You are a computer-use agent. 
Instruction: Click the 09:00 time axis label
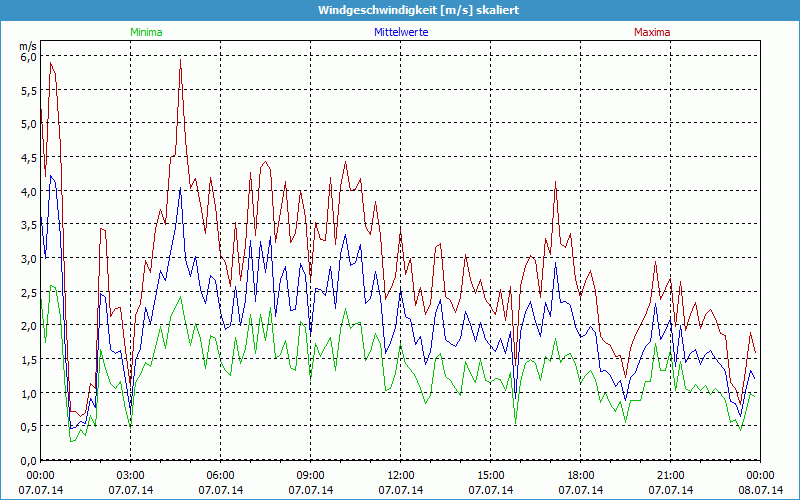pyautogui.click(x=311, y=476)
